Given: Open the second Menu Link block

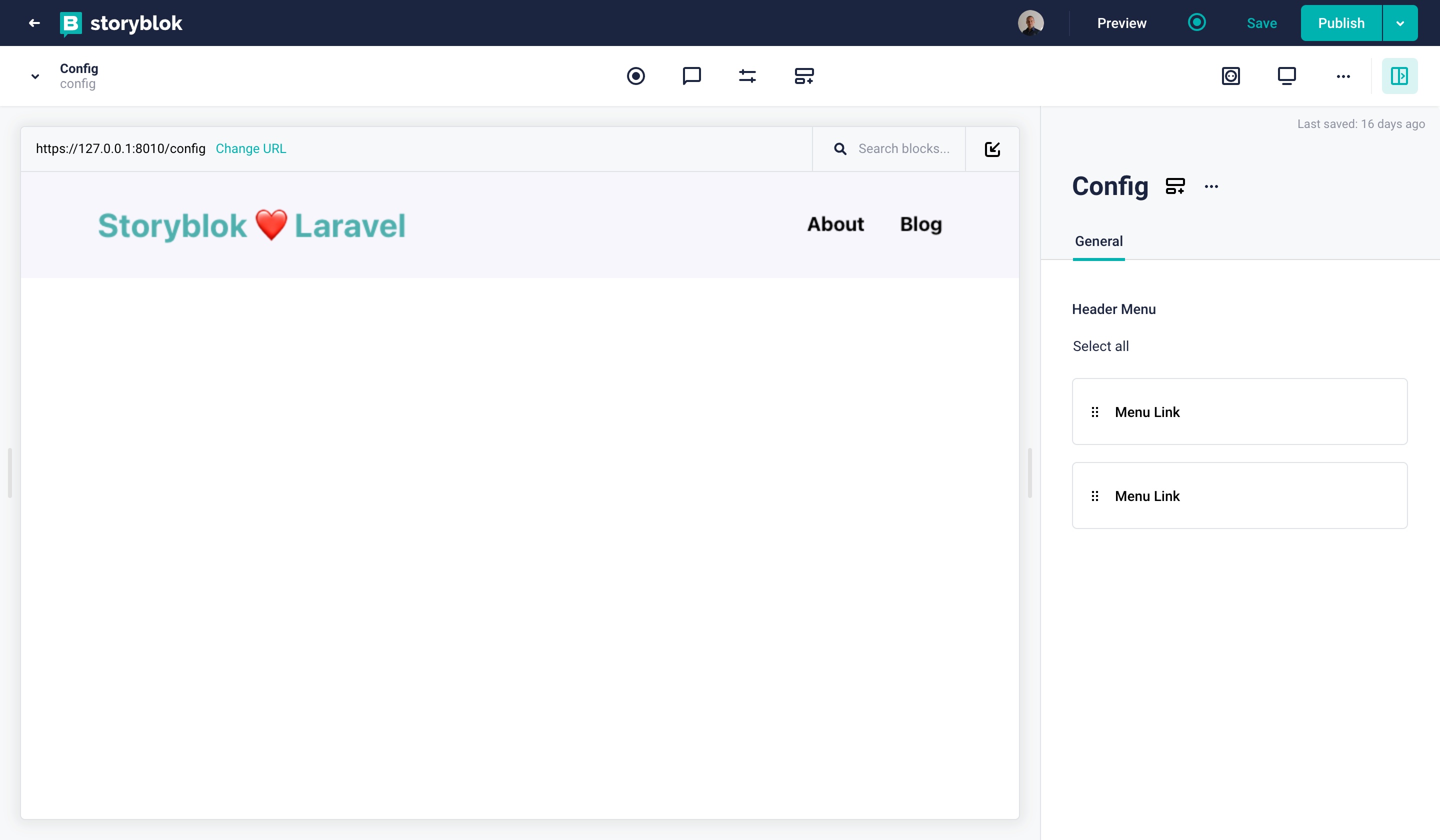Looking at the screenshot, I should pyautogui.click(x=1239, y=495).
